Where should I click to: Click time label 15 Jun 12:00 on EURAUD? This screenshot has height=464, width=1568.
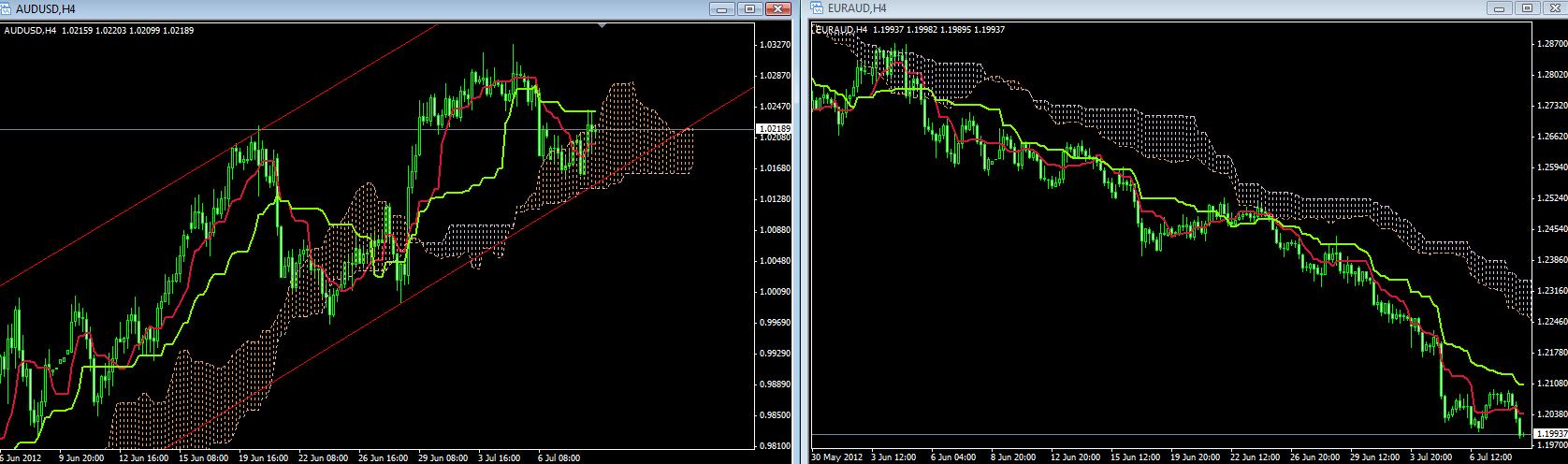[x=1134, y=457]
